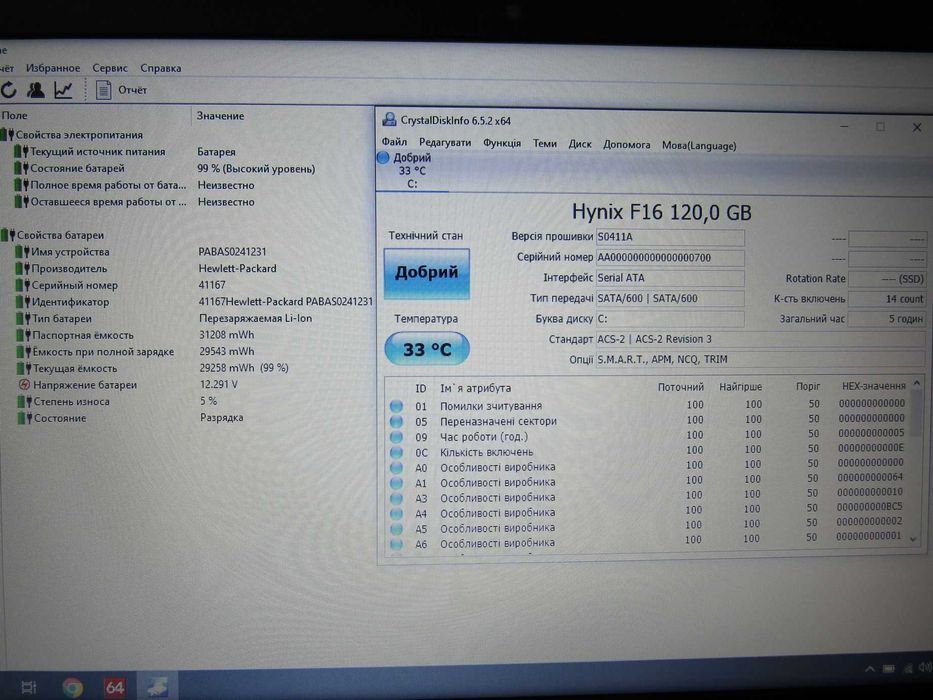This screenshot has width=933, height=700.
Task: Select Производитель Hewlett-Packard row
Action: click(146, 268)
